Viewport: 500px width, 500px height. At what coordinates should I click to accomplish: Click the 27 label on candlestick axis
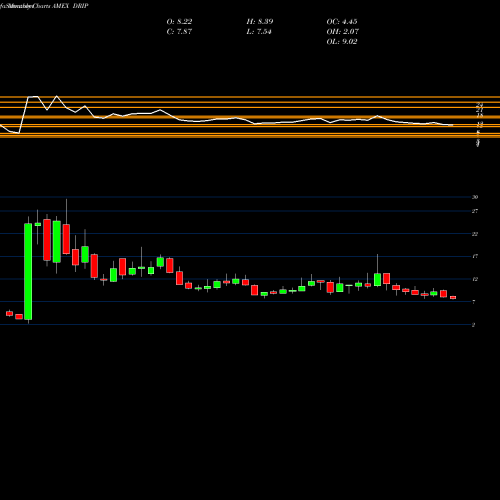[x=475, y=211]
